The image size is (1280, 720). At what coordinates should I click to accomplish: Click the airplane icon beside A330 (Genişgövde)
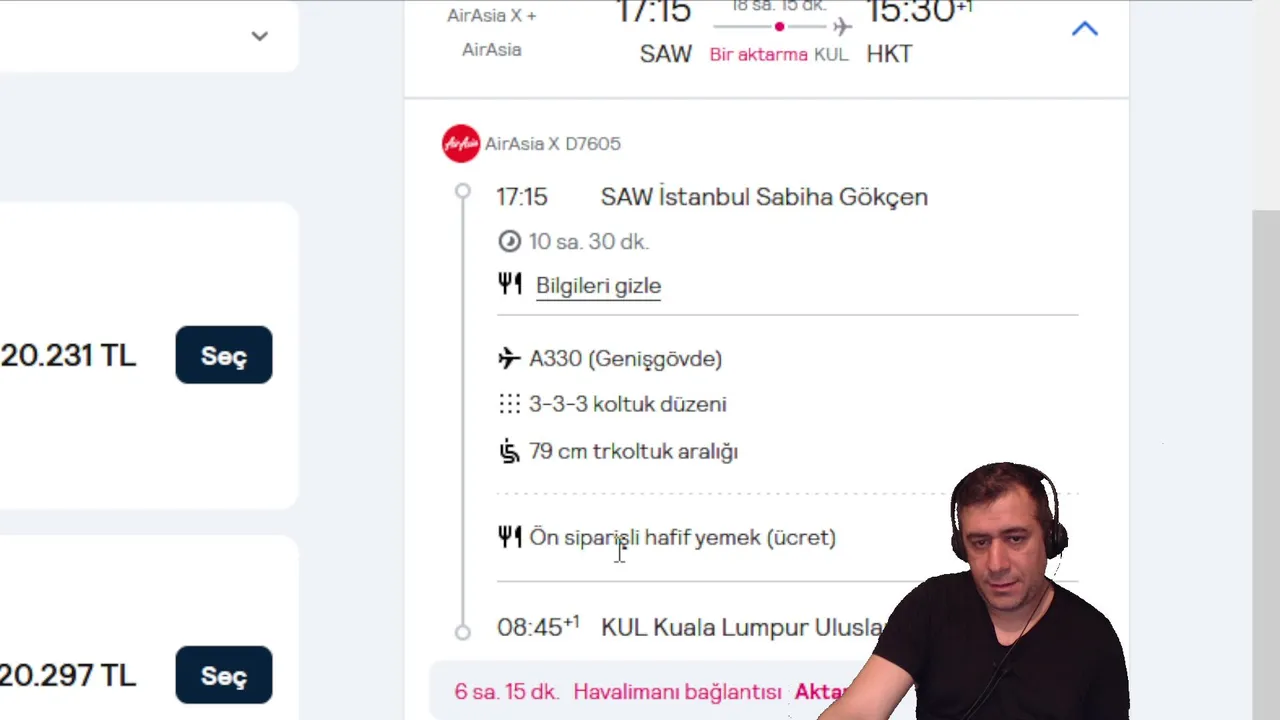click(510, 358)
